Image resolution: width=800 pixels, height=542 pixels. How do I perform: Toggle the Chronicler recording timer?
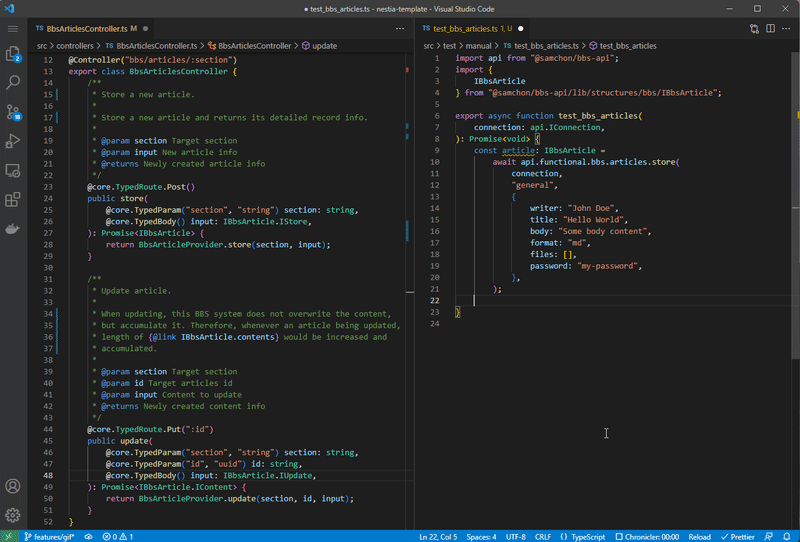(x=649, y=536)
